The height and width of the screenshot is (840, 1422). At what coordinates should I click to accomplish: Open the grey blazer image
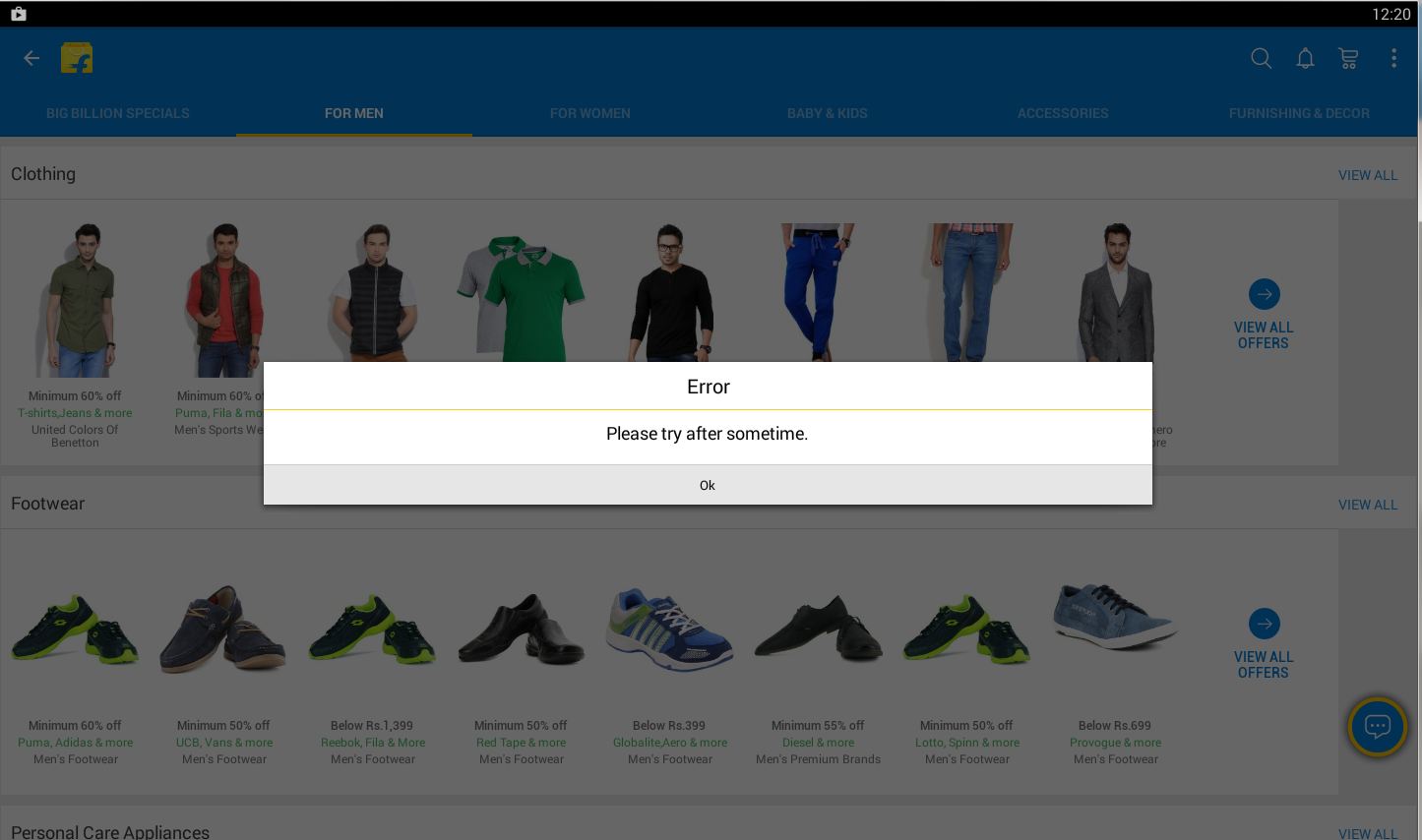pyautogui.click(x=1117, y=292)
